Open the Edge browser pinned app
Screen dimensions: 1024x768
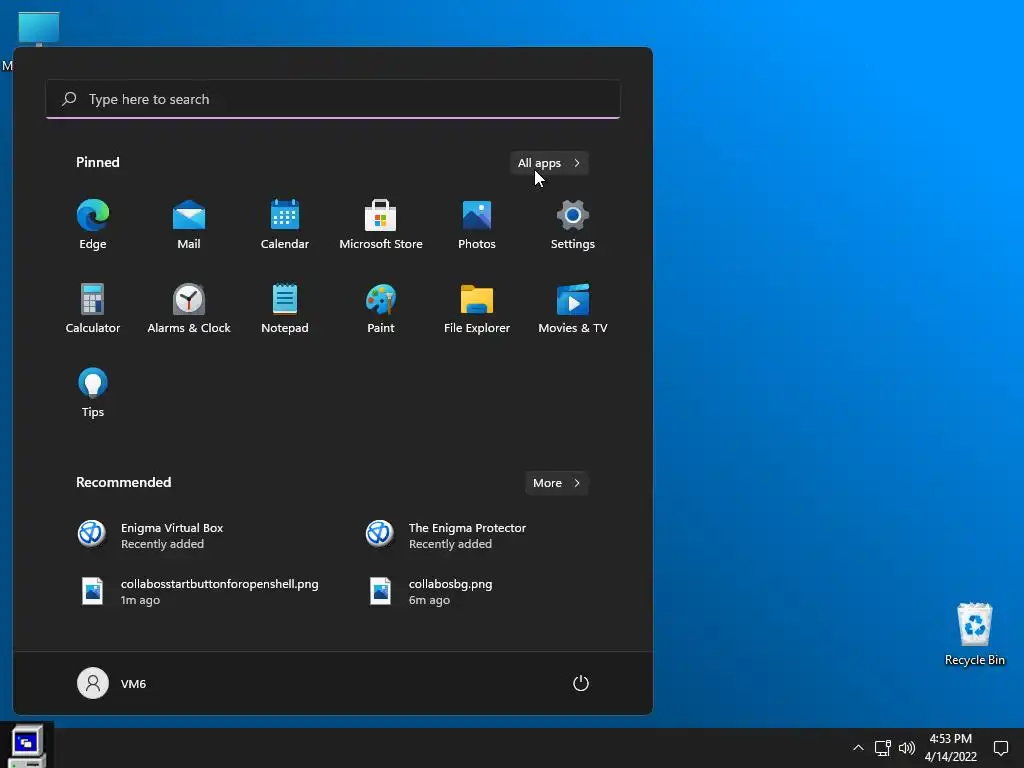point(93,225)
